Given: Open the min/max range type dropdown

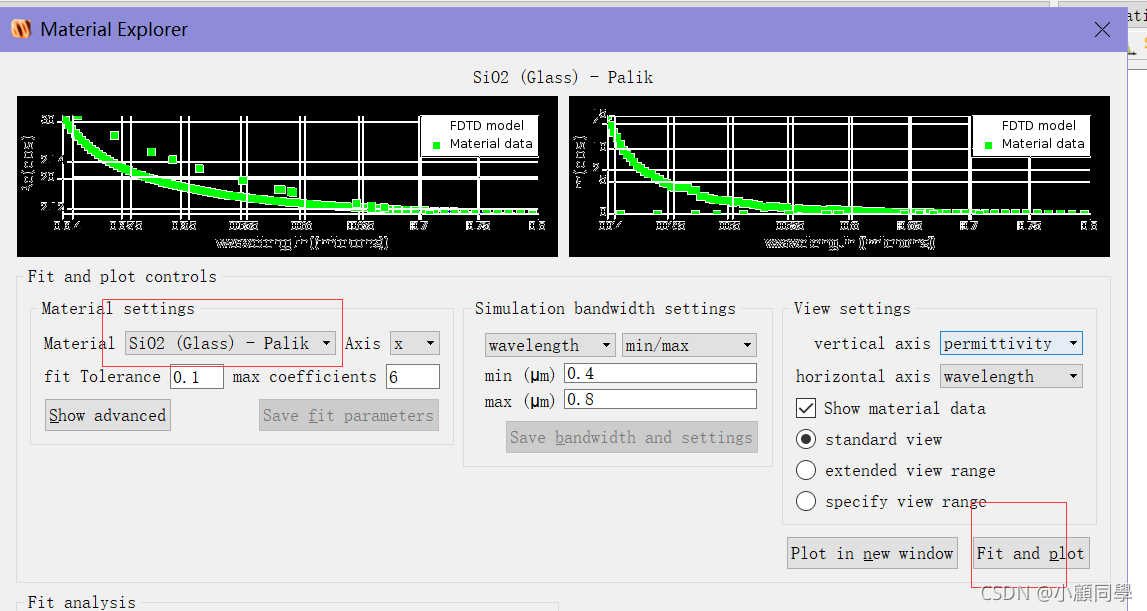Looking at the screenshot, I should [689, 345].
